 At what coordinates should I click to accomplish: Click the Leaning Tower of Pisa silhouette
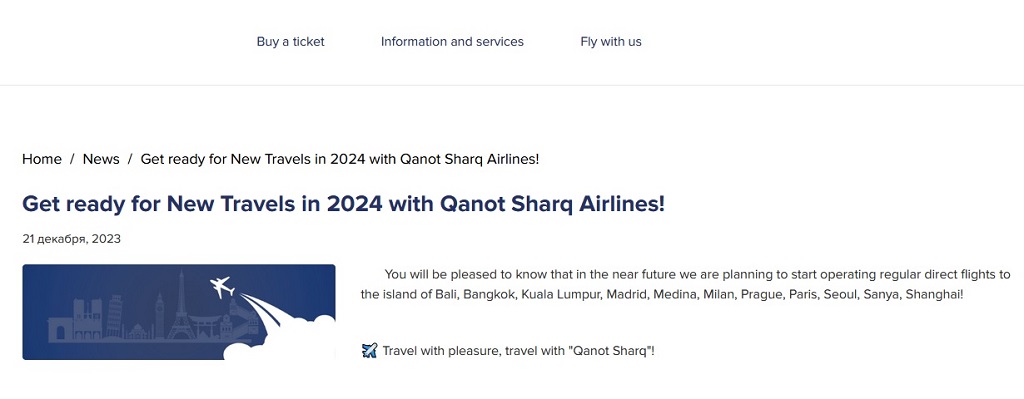pyautogui.click(x=114, y=316)
